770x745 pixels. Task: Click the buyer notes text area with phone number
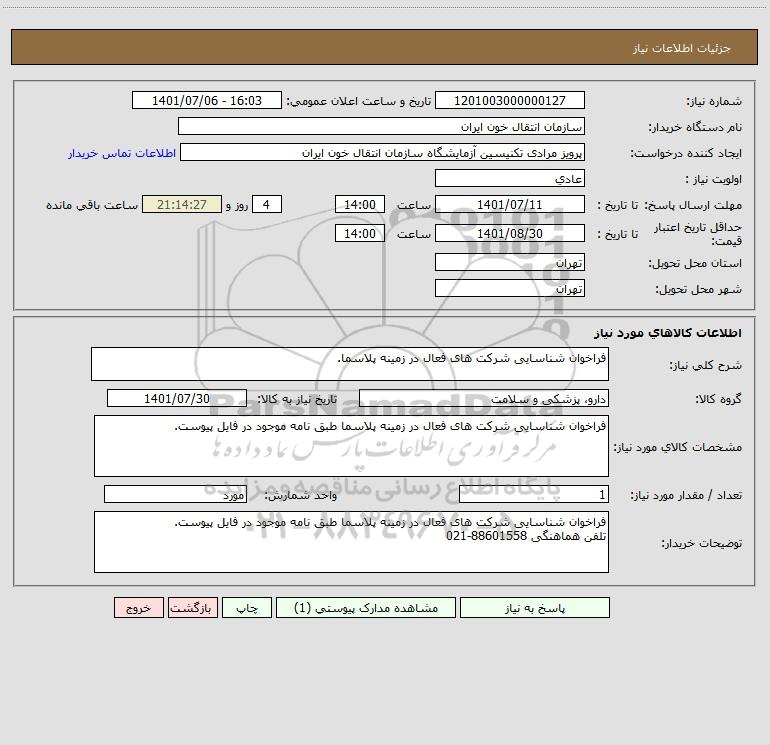(351, 542)
